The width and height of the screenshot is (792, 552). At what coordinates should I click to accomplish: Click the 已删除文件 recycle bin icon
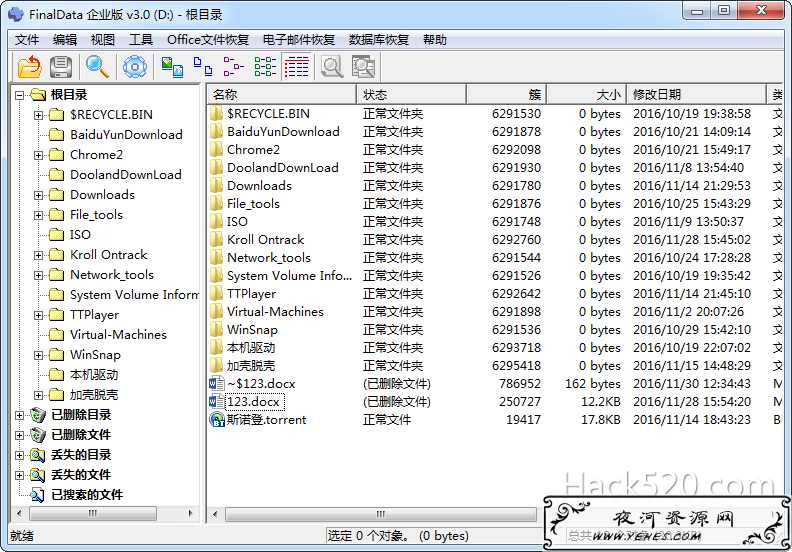pos(38,435)
